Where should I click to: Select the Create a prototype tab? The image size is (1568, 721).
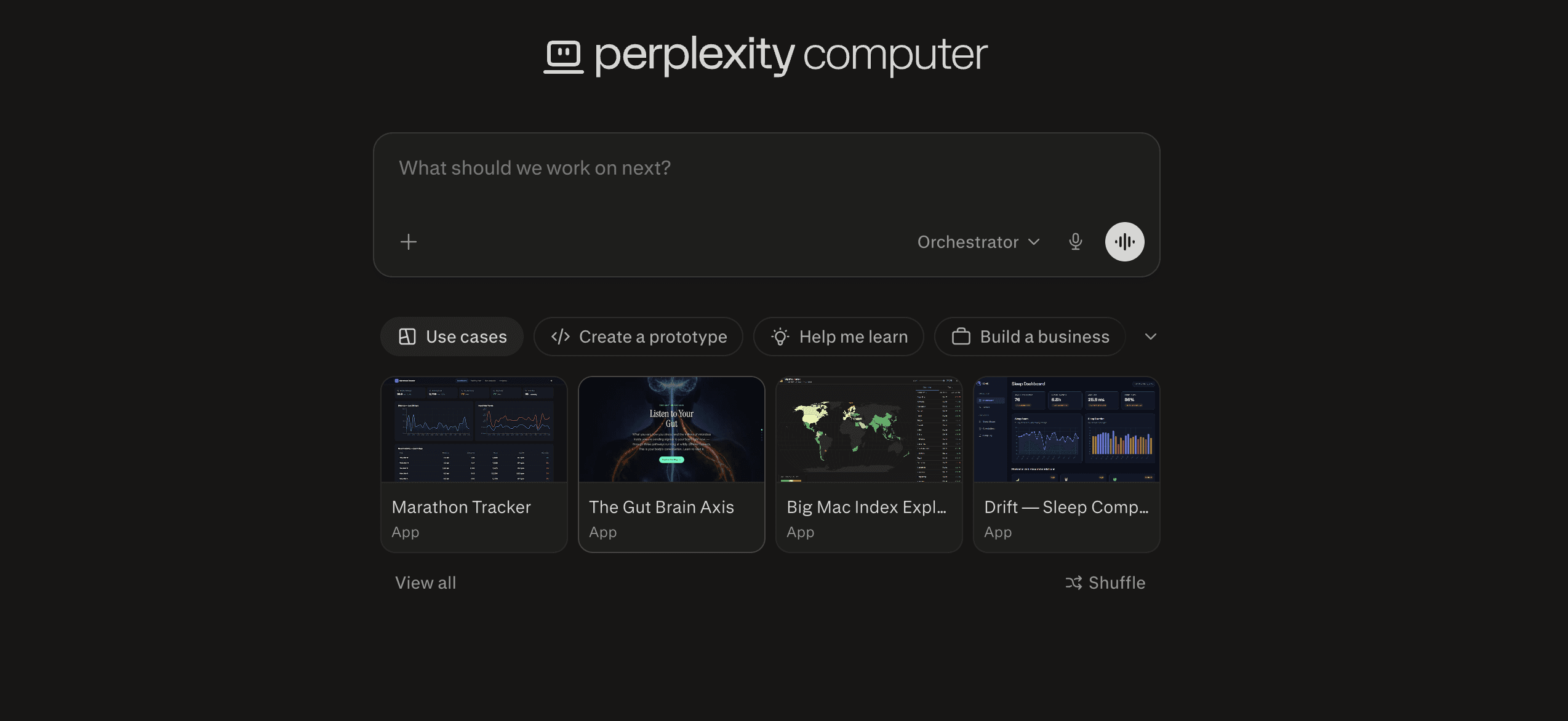pyautogui.click(x=638, y=337)
